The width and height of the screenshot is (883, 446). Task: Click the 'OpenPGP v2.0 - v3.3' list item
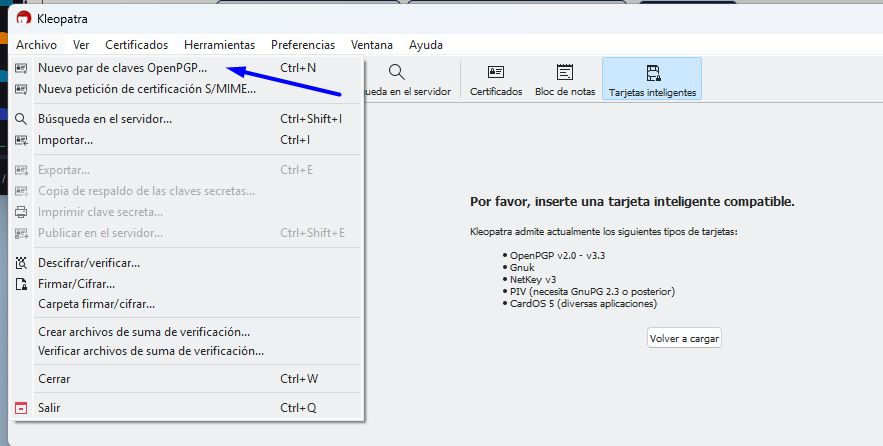pyautogui.click(x=558, y=256)
